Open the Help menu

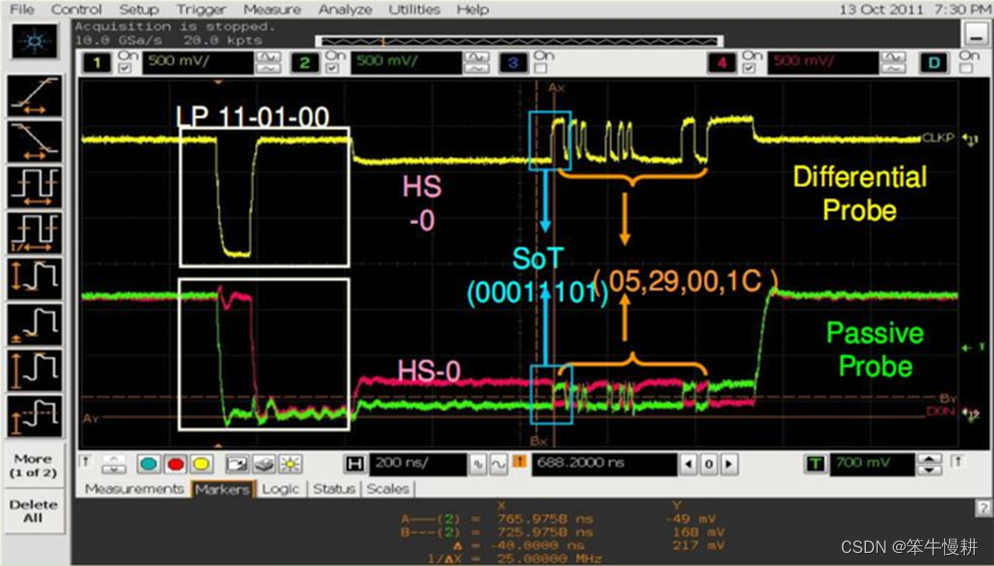472,10
